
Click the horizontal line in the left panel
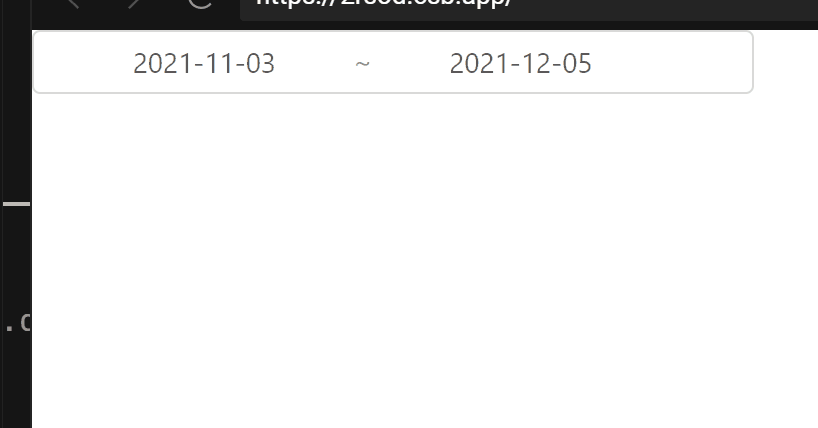pos(17,204)
